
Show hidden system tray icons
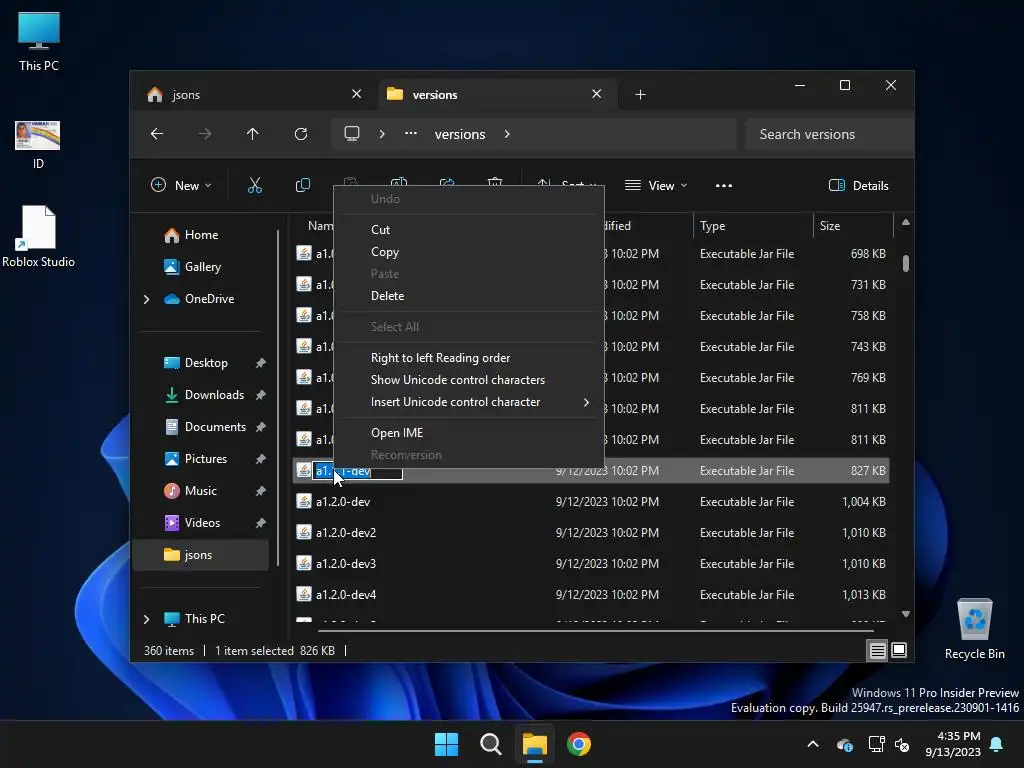(x=813, y=744)
